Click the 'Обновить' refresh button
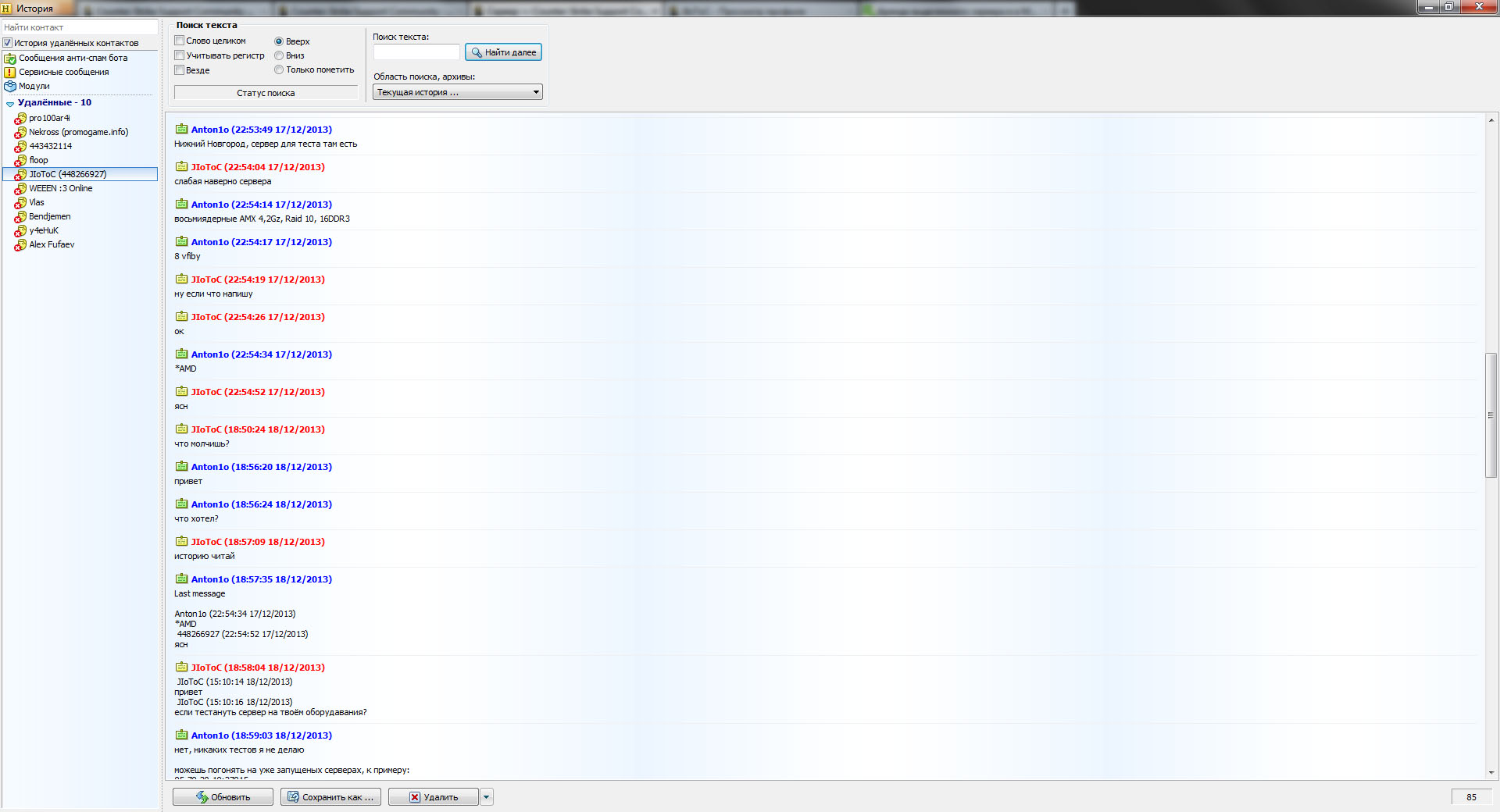1500x812 pixels. click(x=223, y=797)
